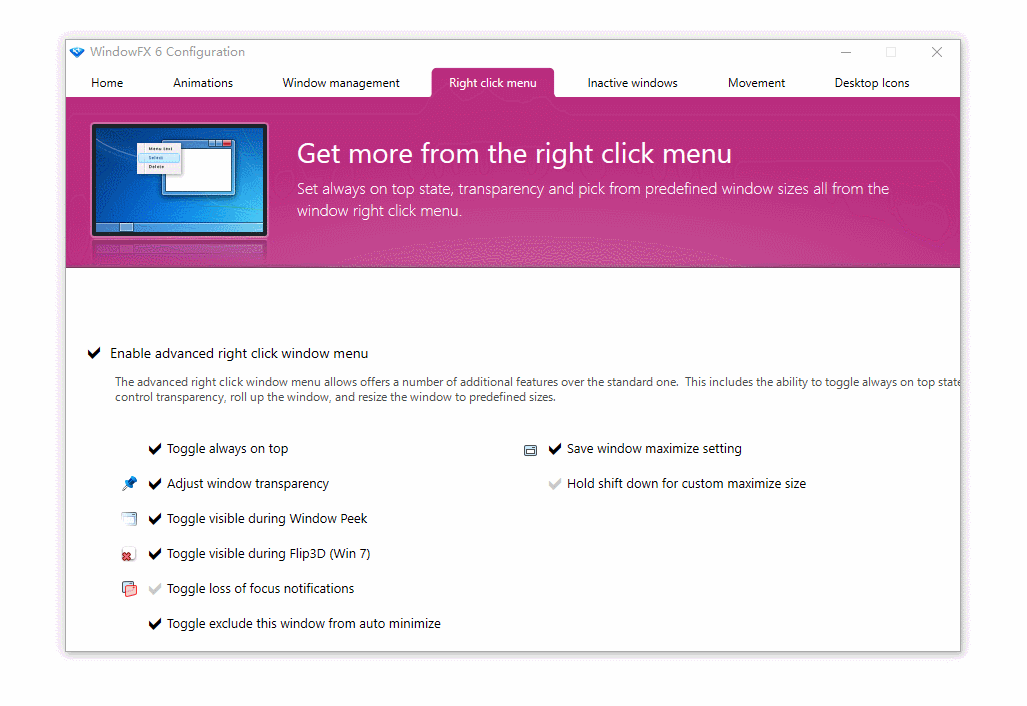Click the red window icon beside focus notifications
The image size is (1027, 706).
pyautogui.click(x=130, y=589)
